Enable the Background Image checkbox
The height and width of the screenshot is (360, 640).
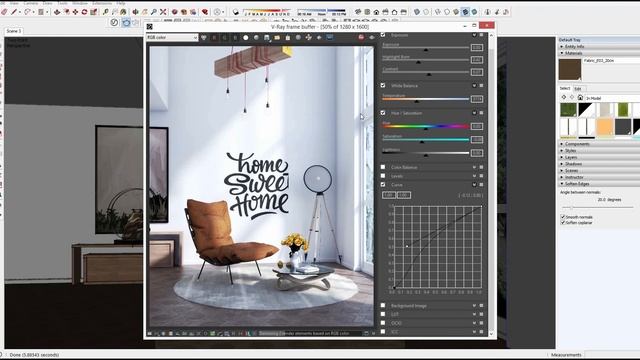(383, 305)
